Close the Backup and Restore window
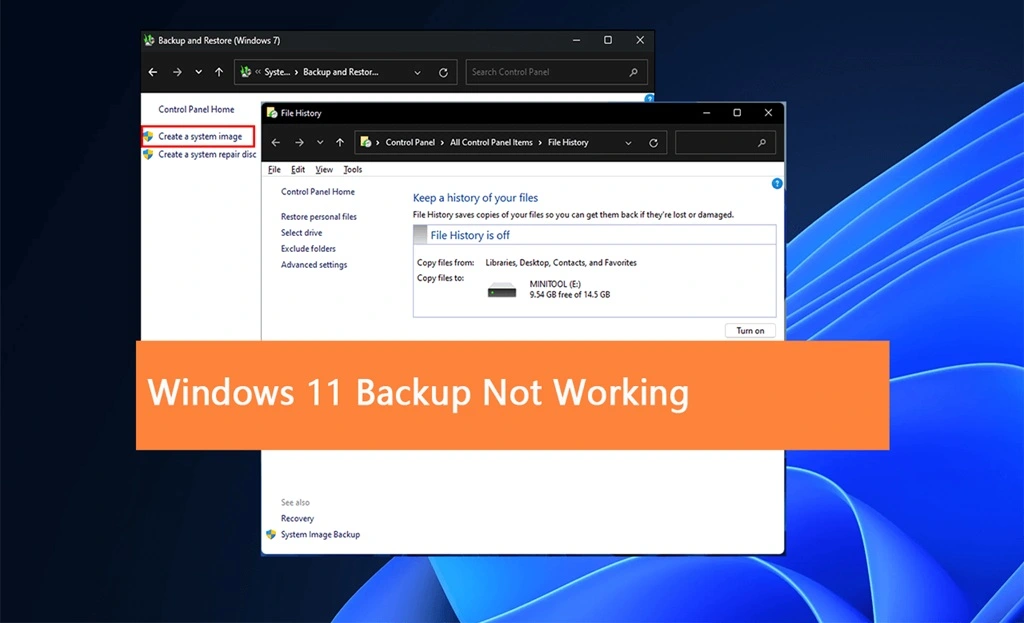The width and height of the screenshot is (1024, 623). click(640, 40)
